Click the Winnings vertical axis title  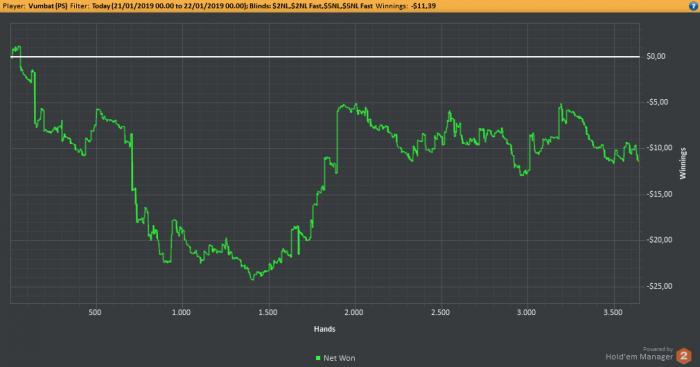[683, 163]
